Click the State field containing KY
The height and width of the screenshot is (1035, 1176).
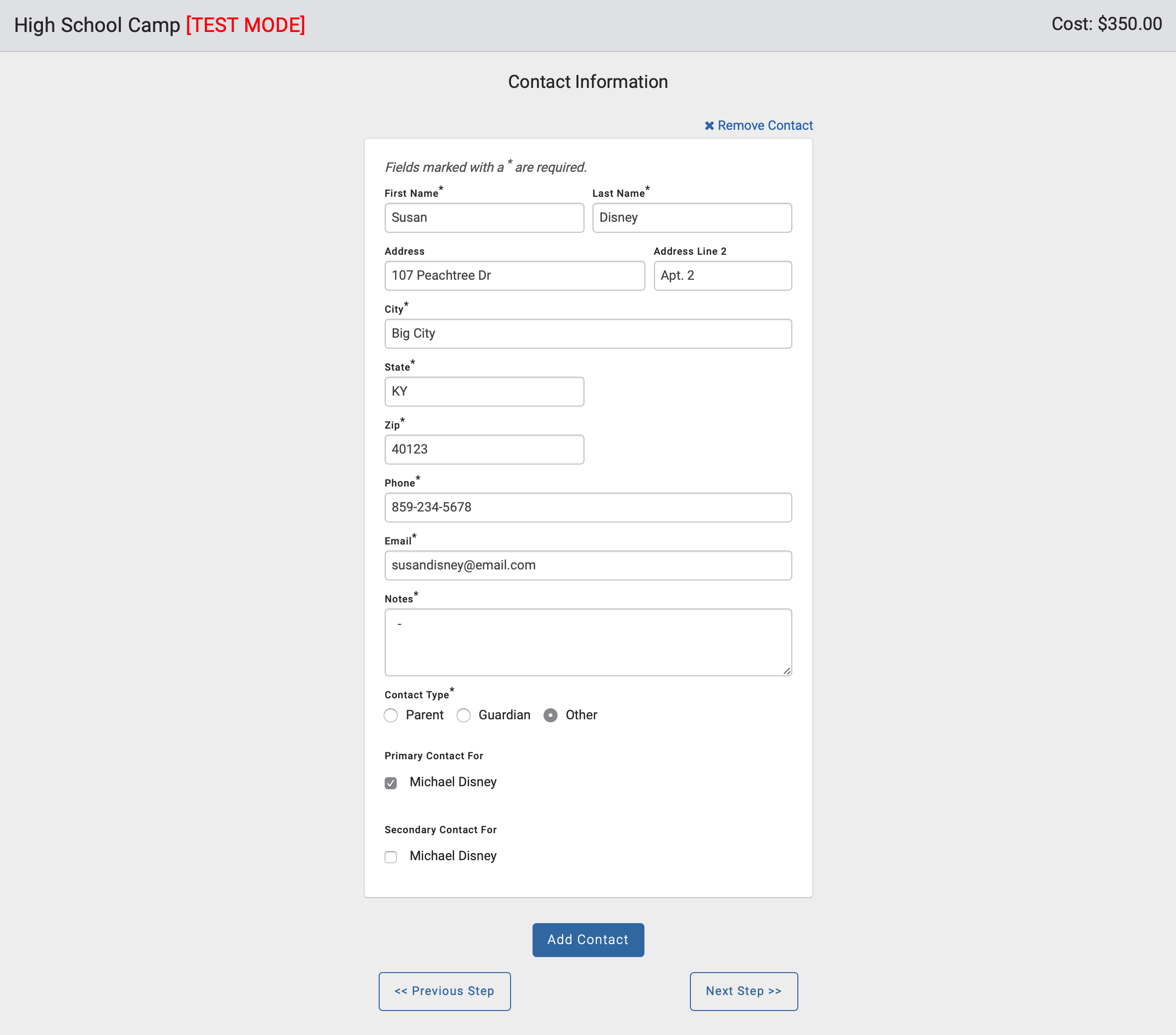(484, 391)
